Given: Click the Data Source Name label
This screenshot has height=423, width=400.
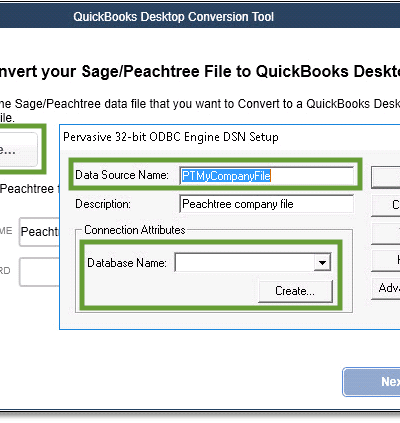Looking at the screenshot, I should tap(122, 175).
